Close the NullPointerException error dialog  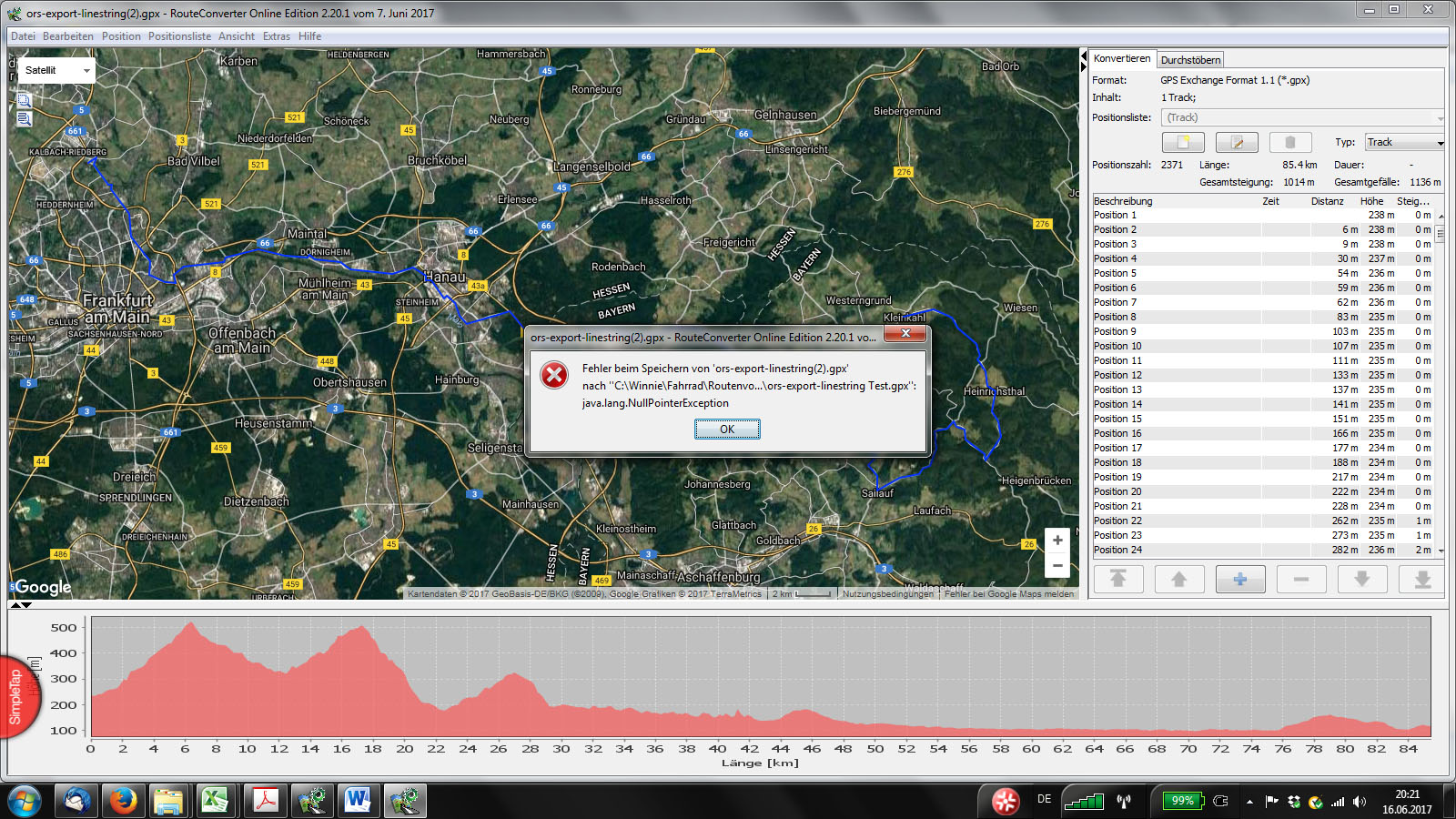[x=905, y=334]
